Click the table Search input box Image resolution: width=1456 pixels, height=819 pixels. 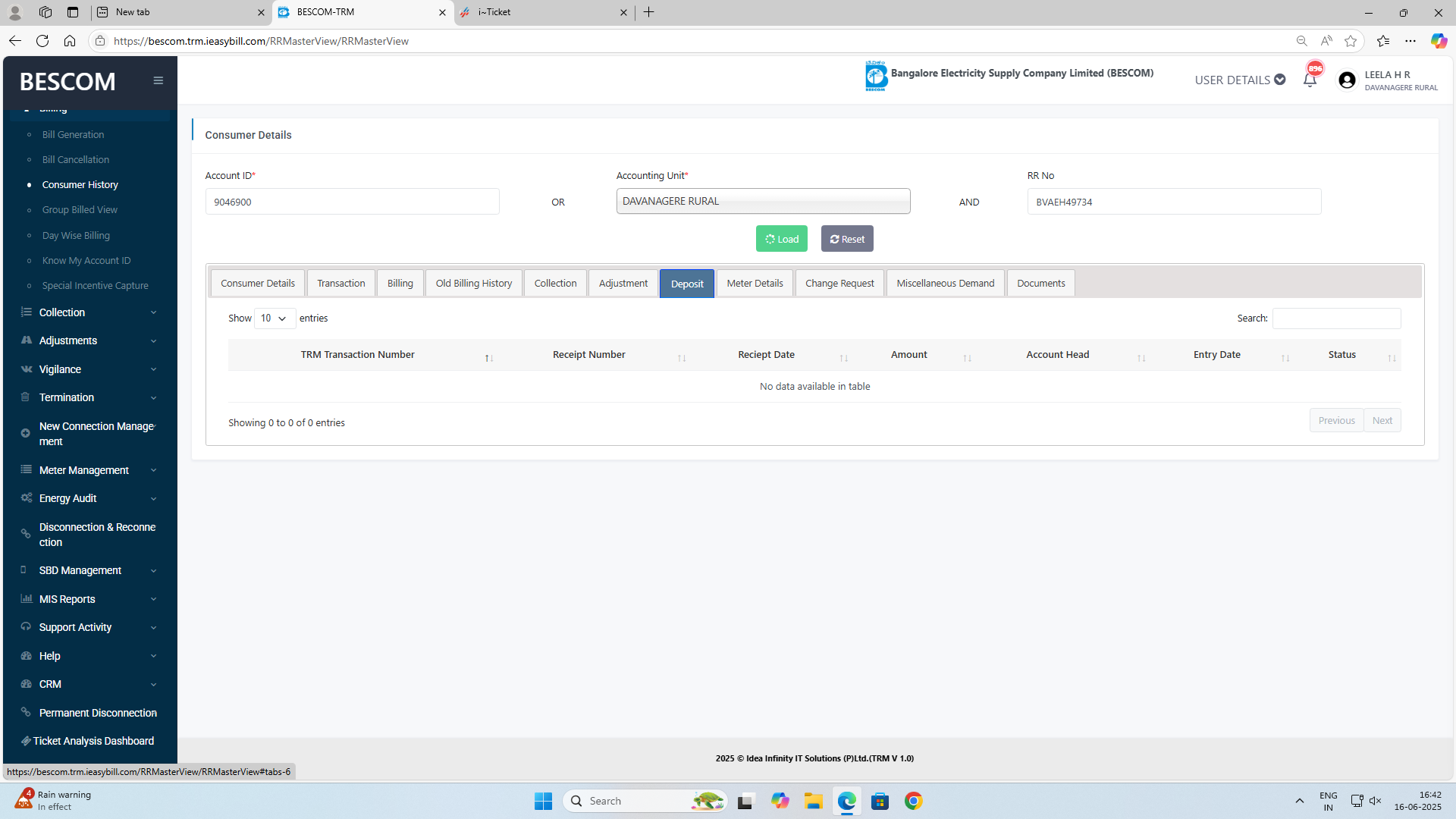1336,318
